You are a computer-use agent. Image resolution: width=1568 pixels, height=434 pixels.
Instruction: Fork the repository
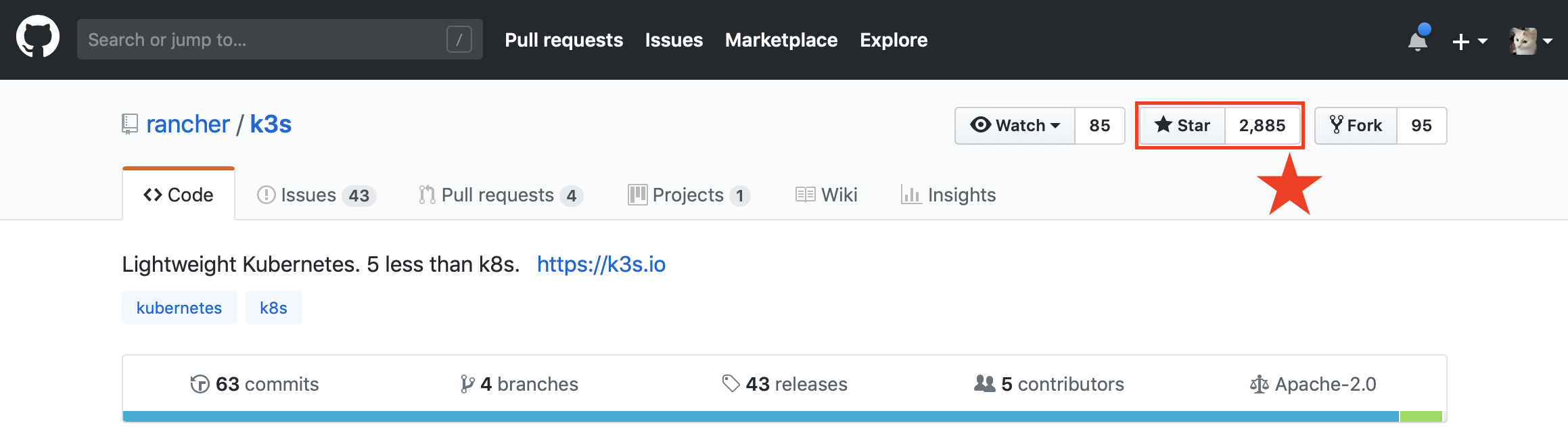pos(1356,125)
